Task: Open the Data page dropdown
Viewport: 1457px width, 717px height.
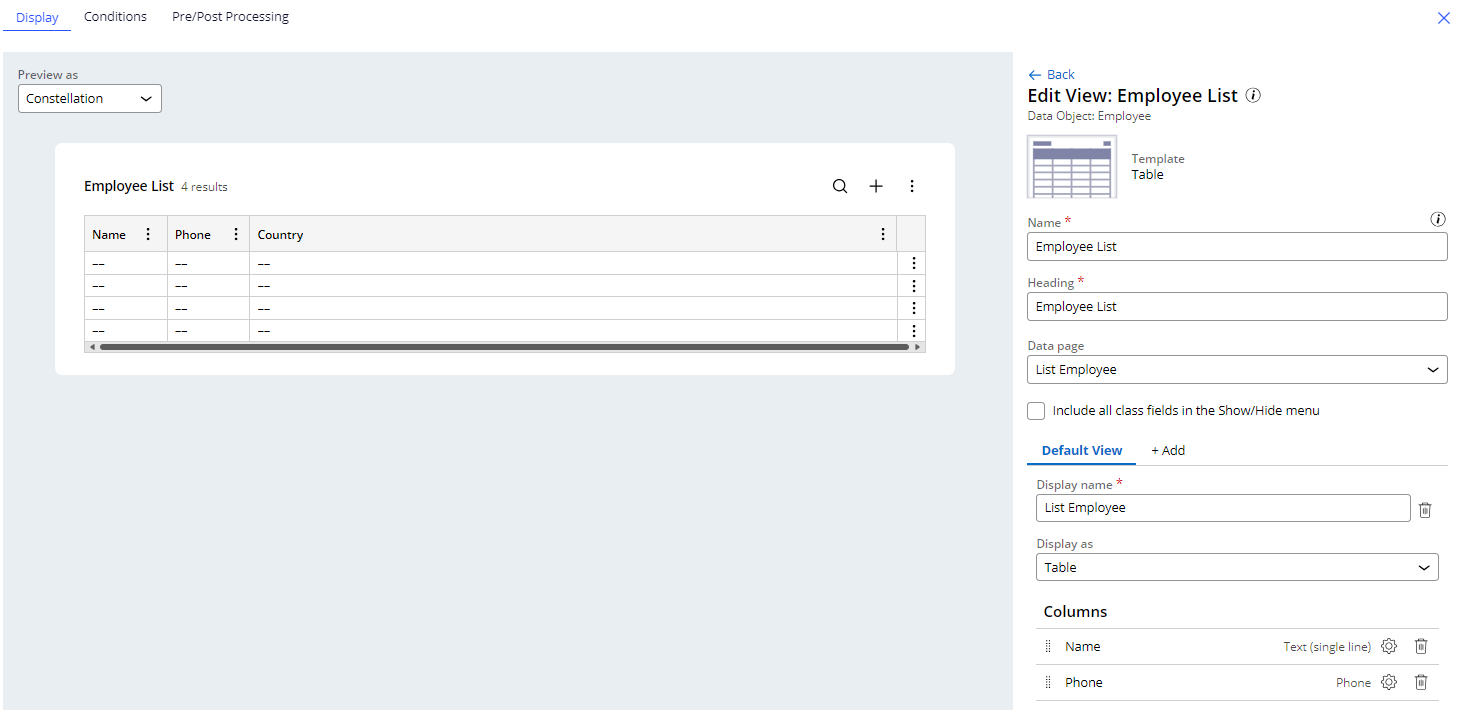Action: click(x=1236, y=369)
